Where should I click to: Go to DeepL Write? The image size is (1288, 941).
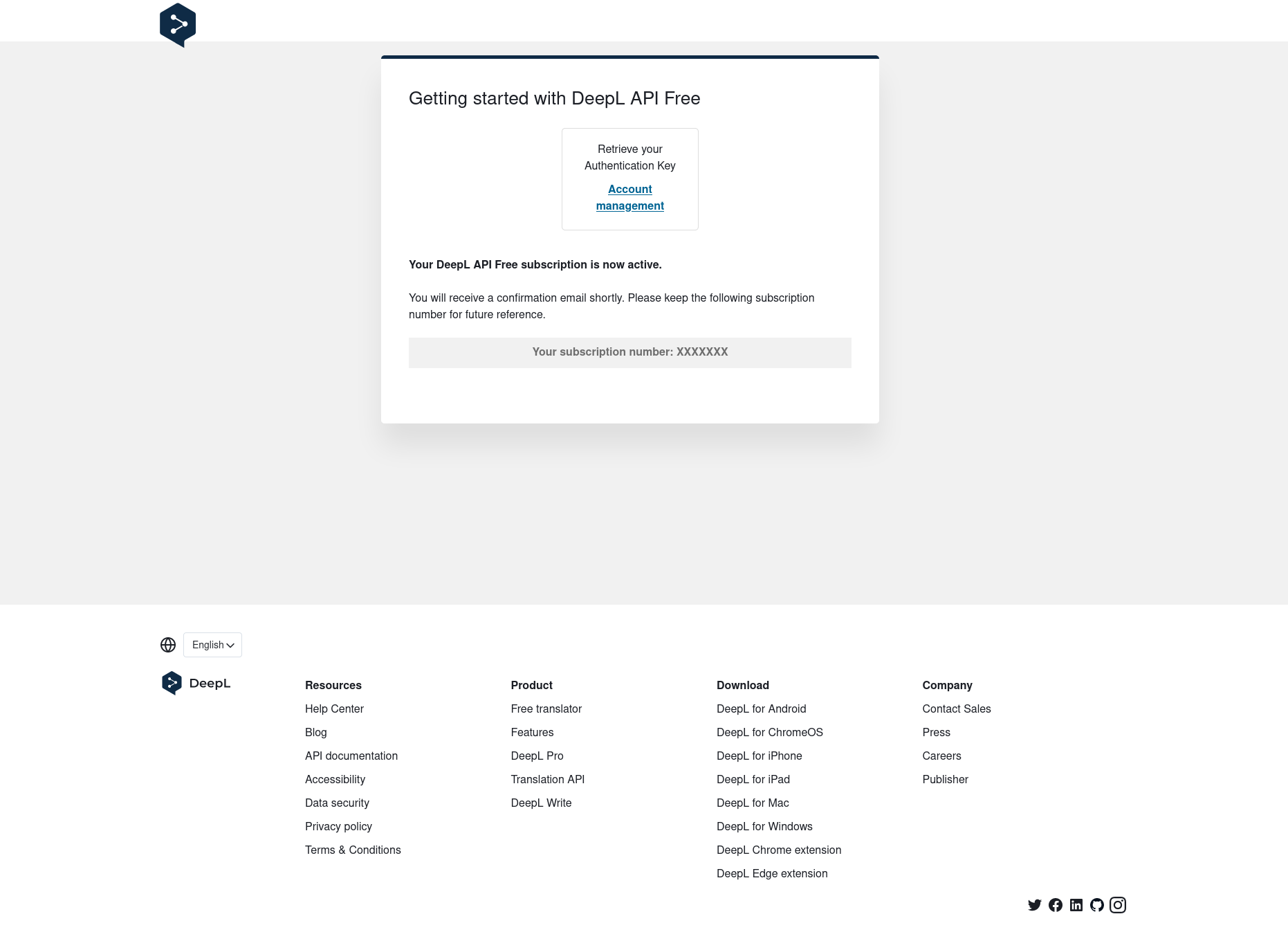click(x=541, y=803)
